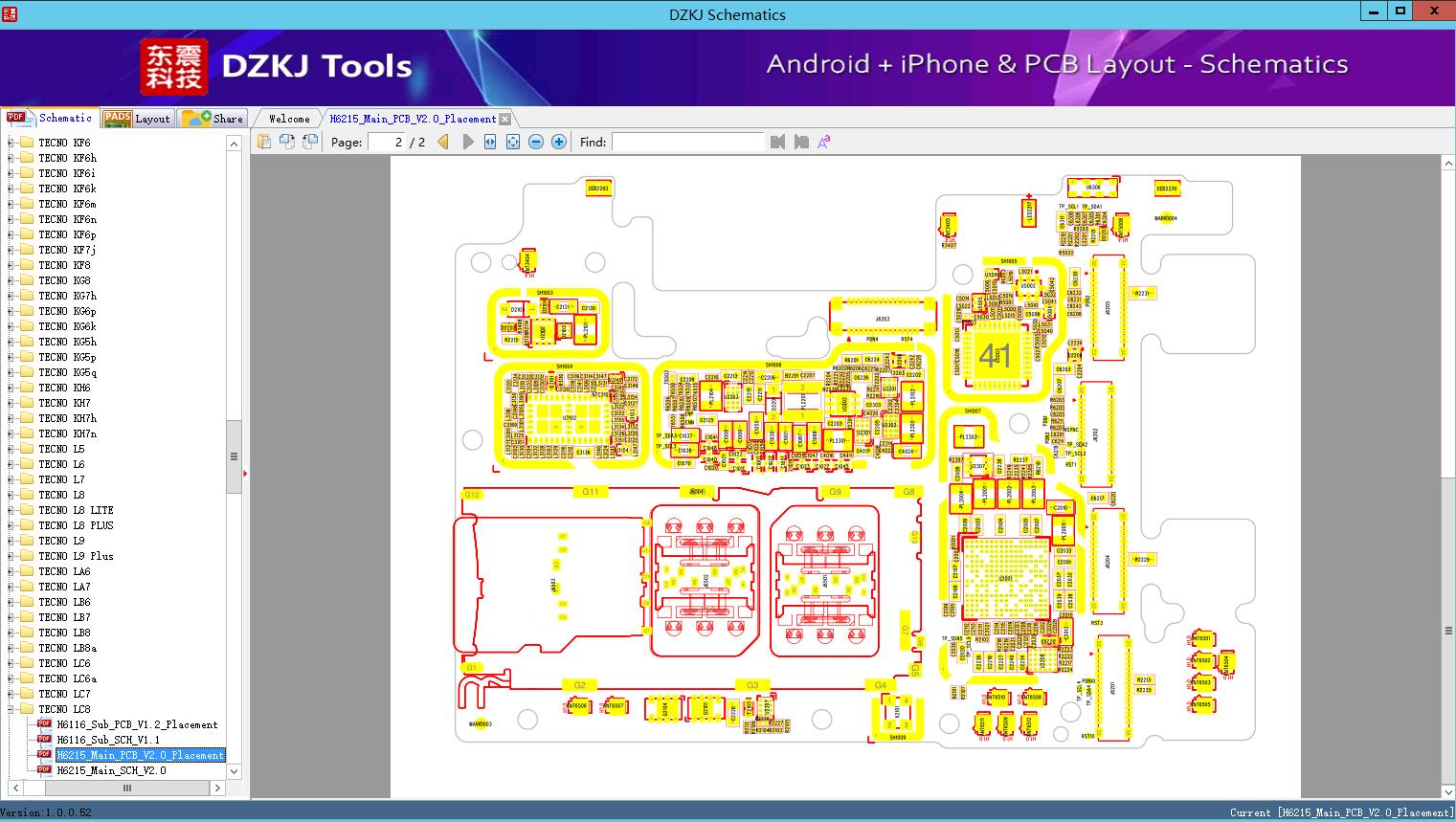Image resolution: width=1456 pixels, height=822 pixels.
Task: Open H6116_Sub_PCB_V1.2_Placement file
Action: tap(137, 724)
